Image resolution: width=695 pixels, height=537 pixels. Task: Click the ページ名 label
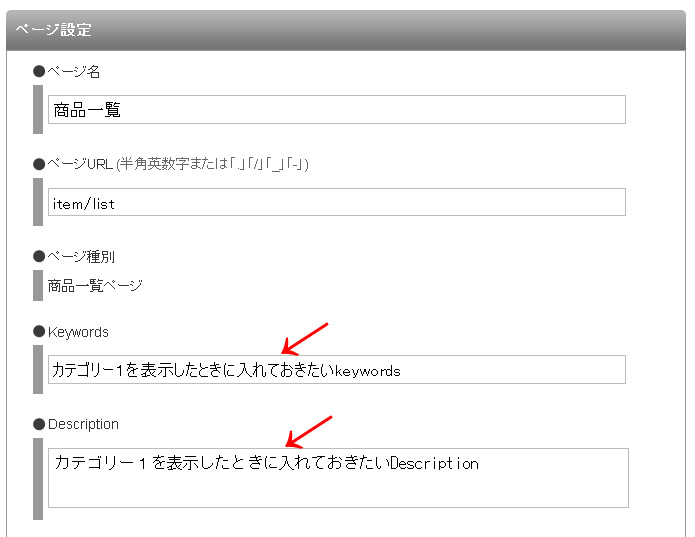73,71
